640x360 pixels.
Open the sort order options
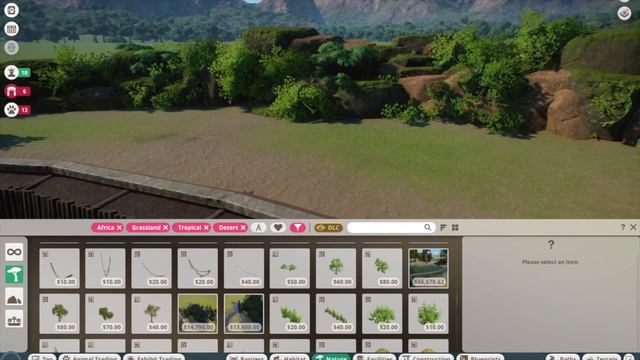[x=443, y=227]
